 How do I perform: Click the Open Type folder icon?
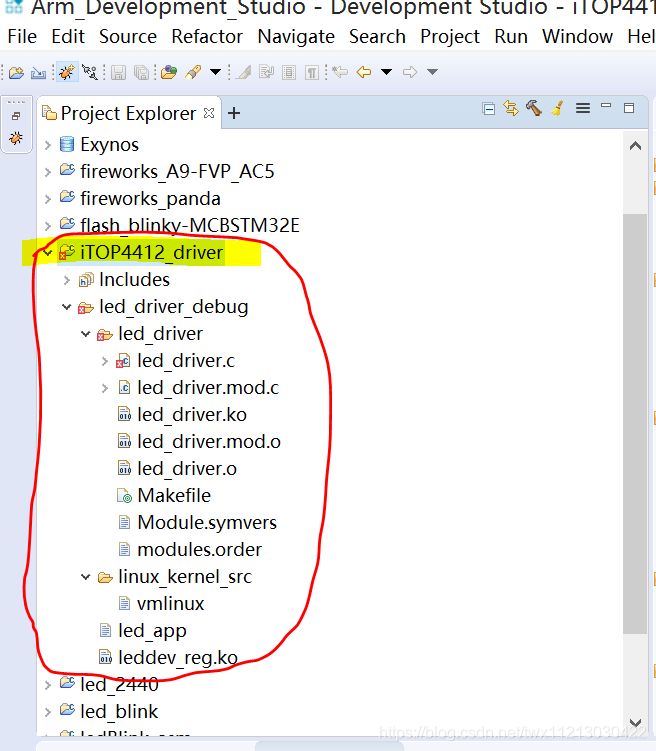point(169,72)
